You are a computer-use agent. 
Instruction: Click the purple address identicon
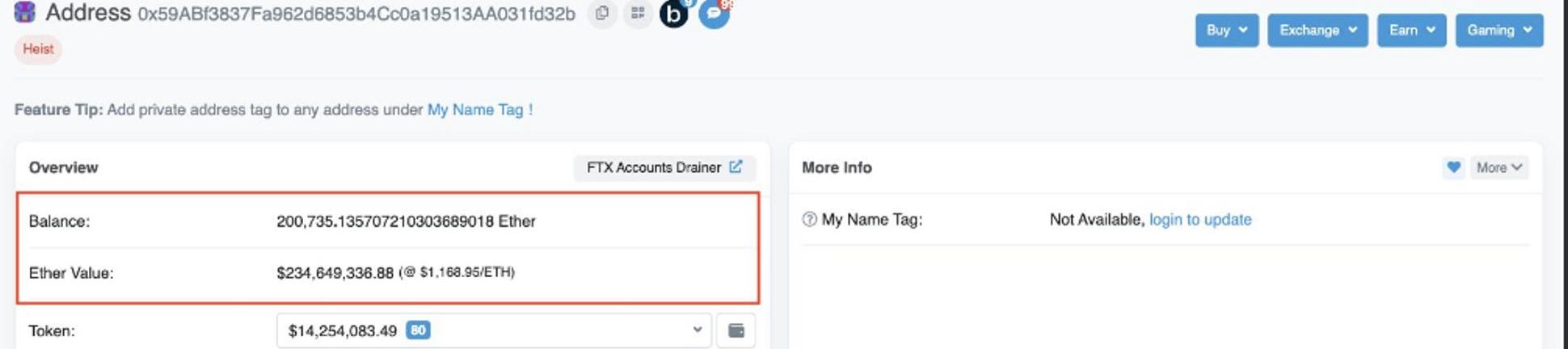coord(25,12)
